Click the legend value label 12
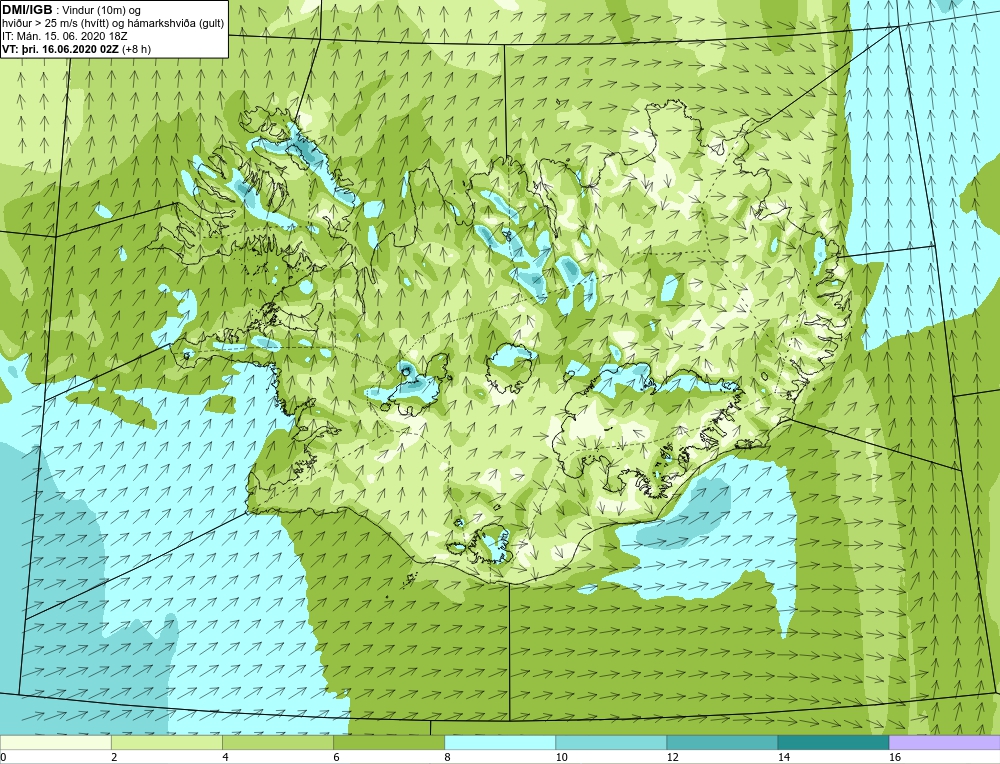 point(673,757)
